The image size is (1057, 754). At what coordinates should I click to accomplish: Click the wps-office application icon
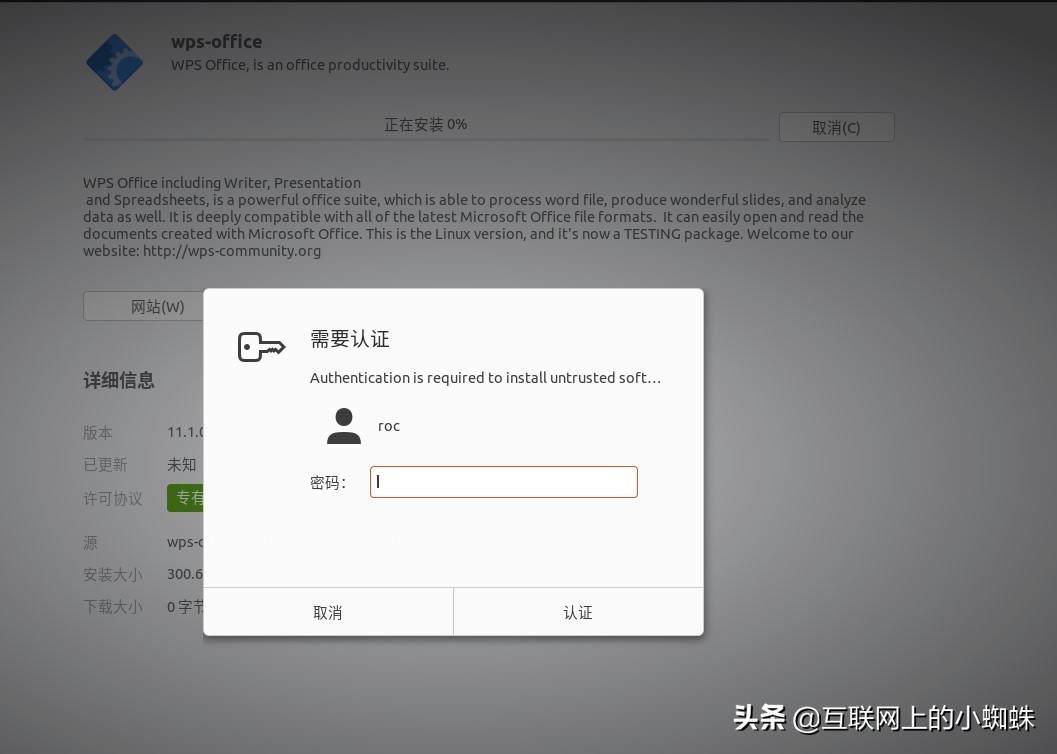click(x=115, y=62)
